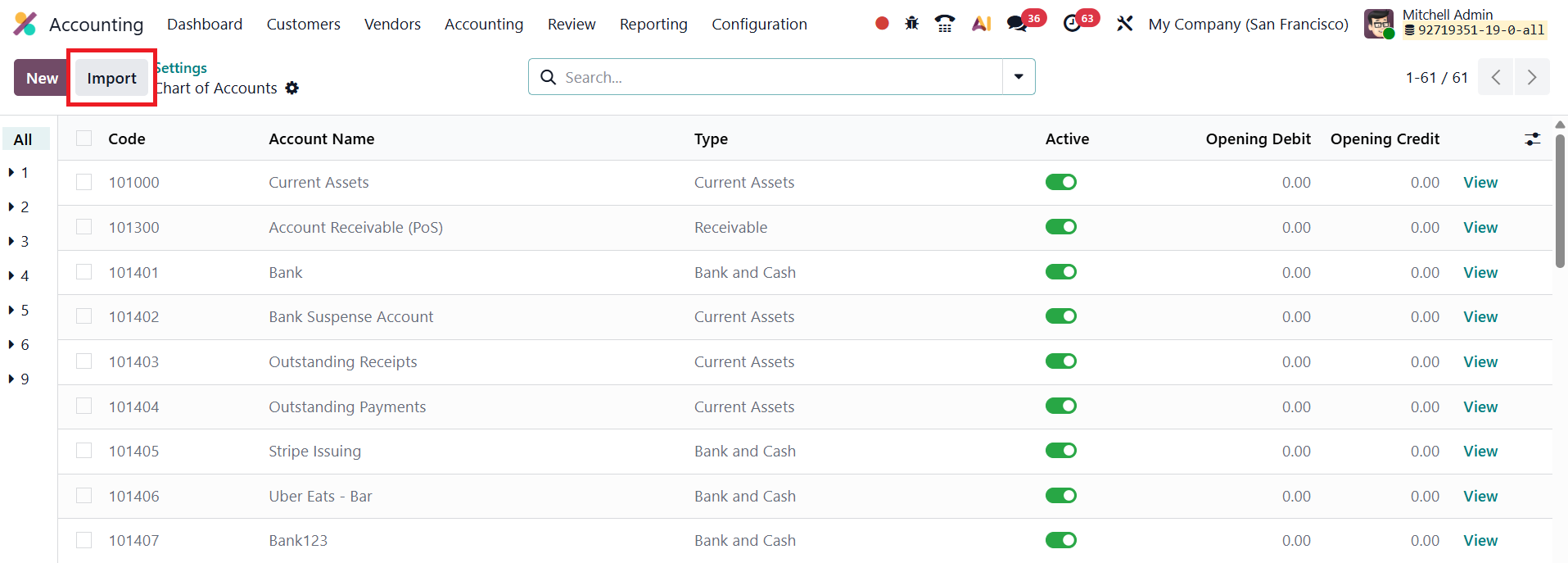The width and height of the screenshot is (1568, 563).
Task: Open activities clock icon with 63 badge
Action: pos(1073,24)
